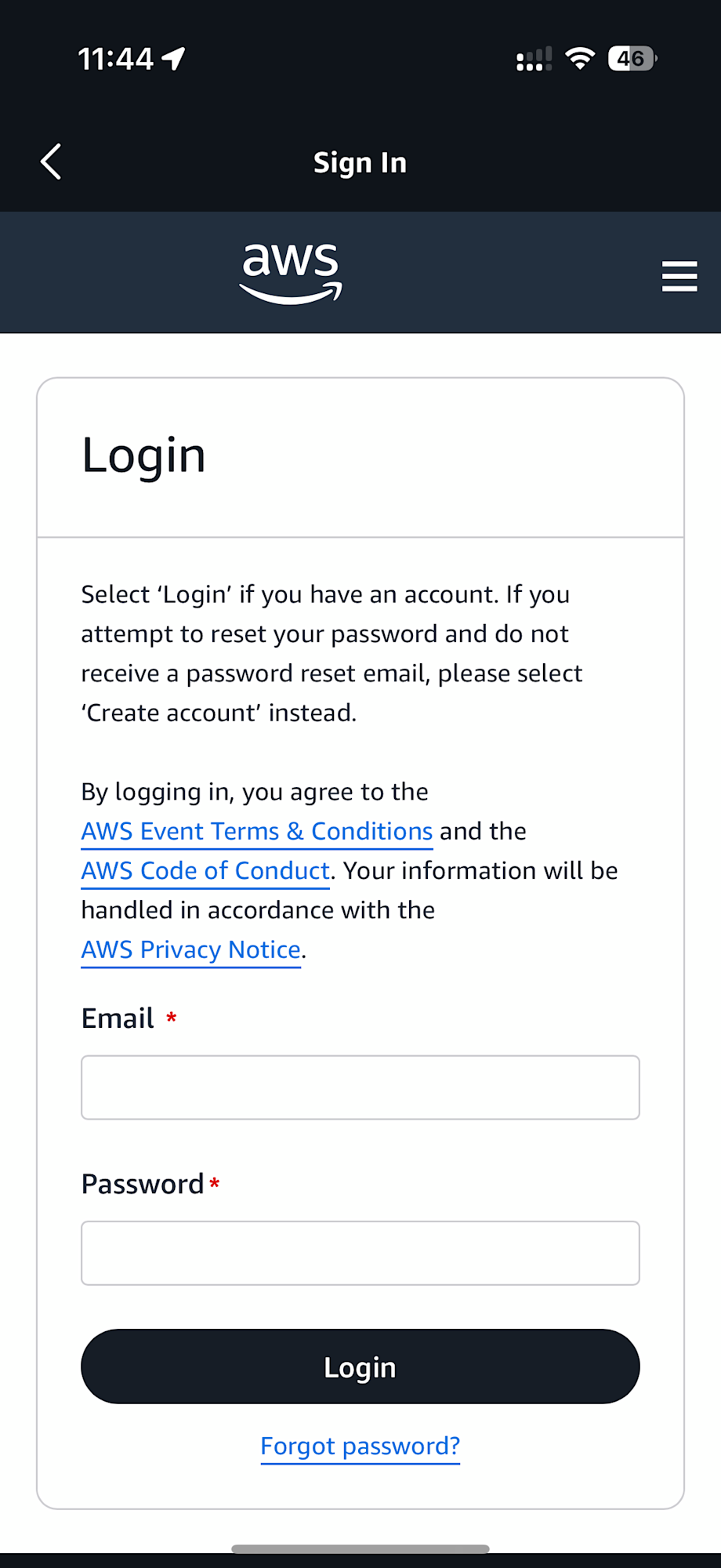This screenshot has height=1568, width=721.
Task: Tap the Password field label
Action: point(143,1184)
